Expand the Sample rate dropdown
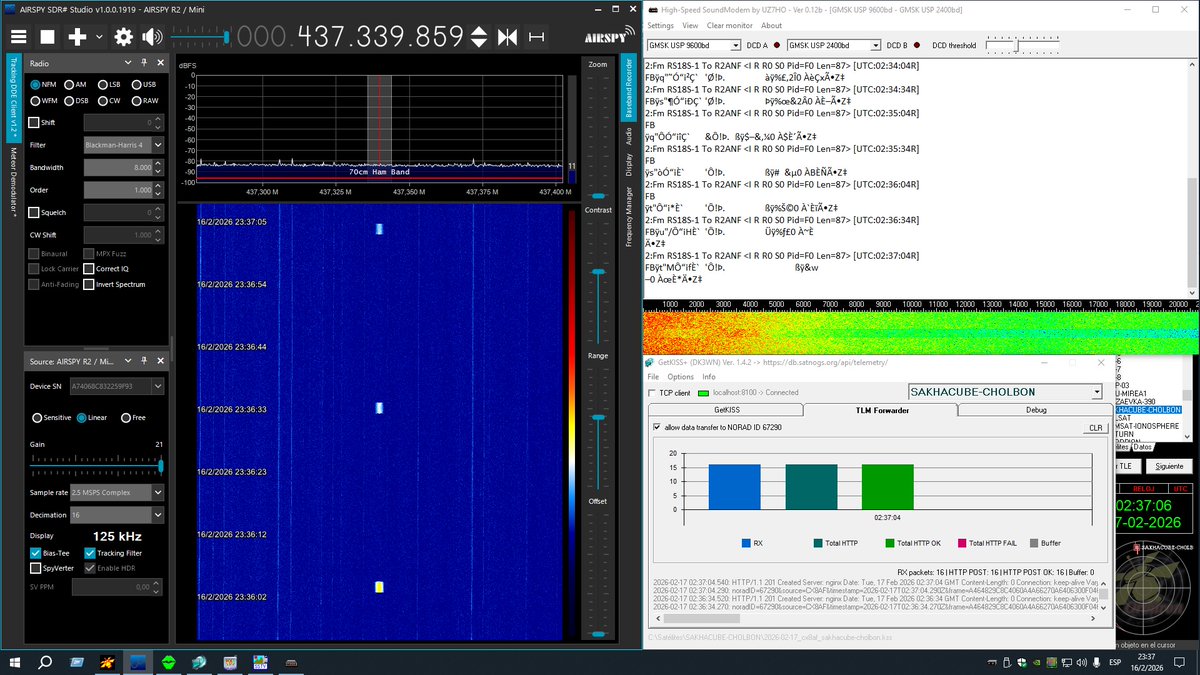This screenshot has height=675, width=1200. pos(158,492)
